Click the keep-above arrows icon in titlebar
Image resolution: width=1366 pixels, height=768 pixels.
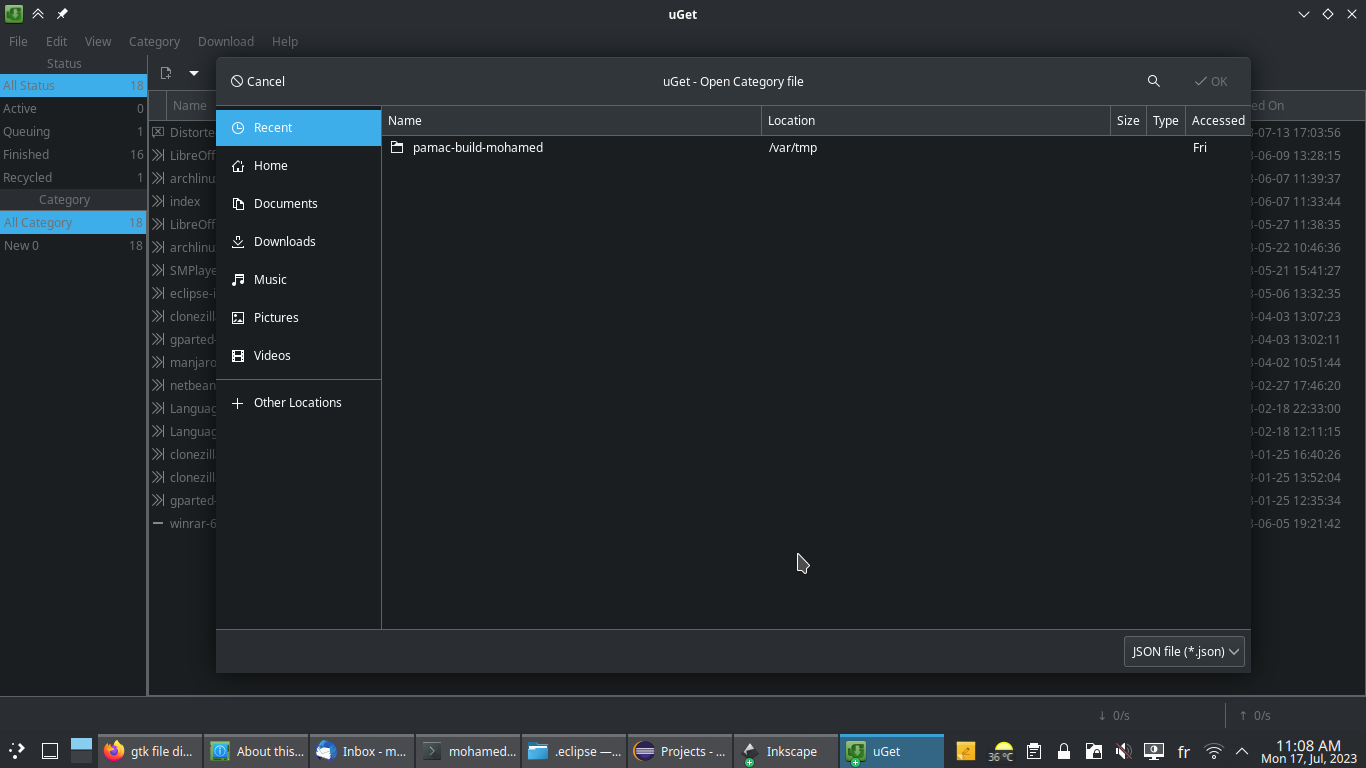click(x=38, y=14)
